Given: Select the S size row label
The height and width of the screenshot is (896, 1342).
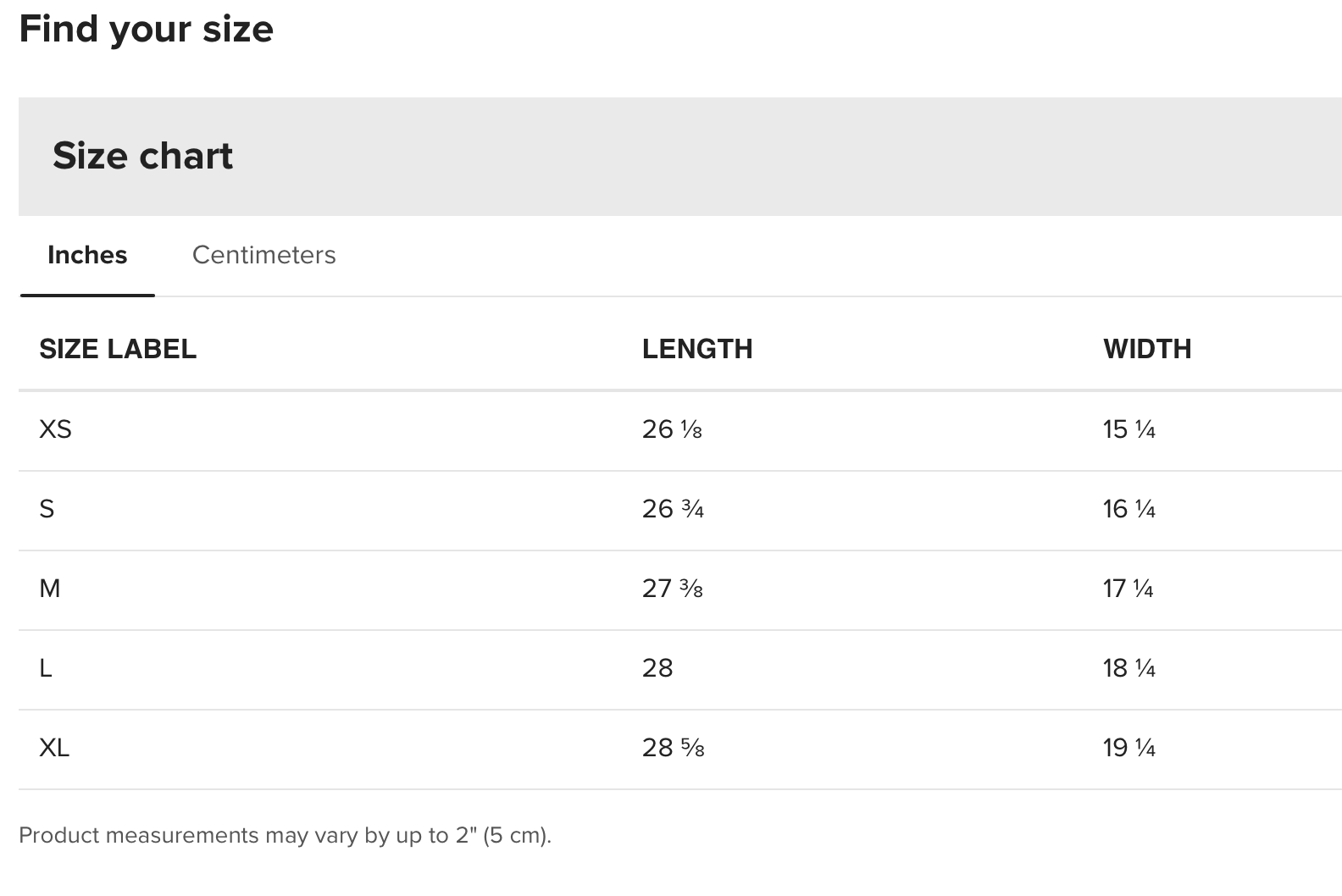Looking at the screenshot, I should click(x=47, y=509).
